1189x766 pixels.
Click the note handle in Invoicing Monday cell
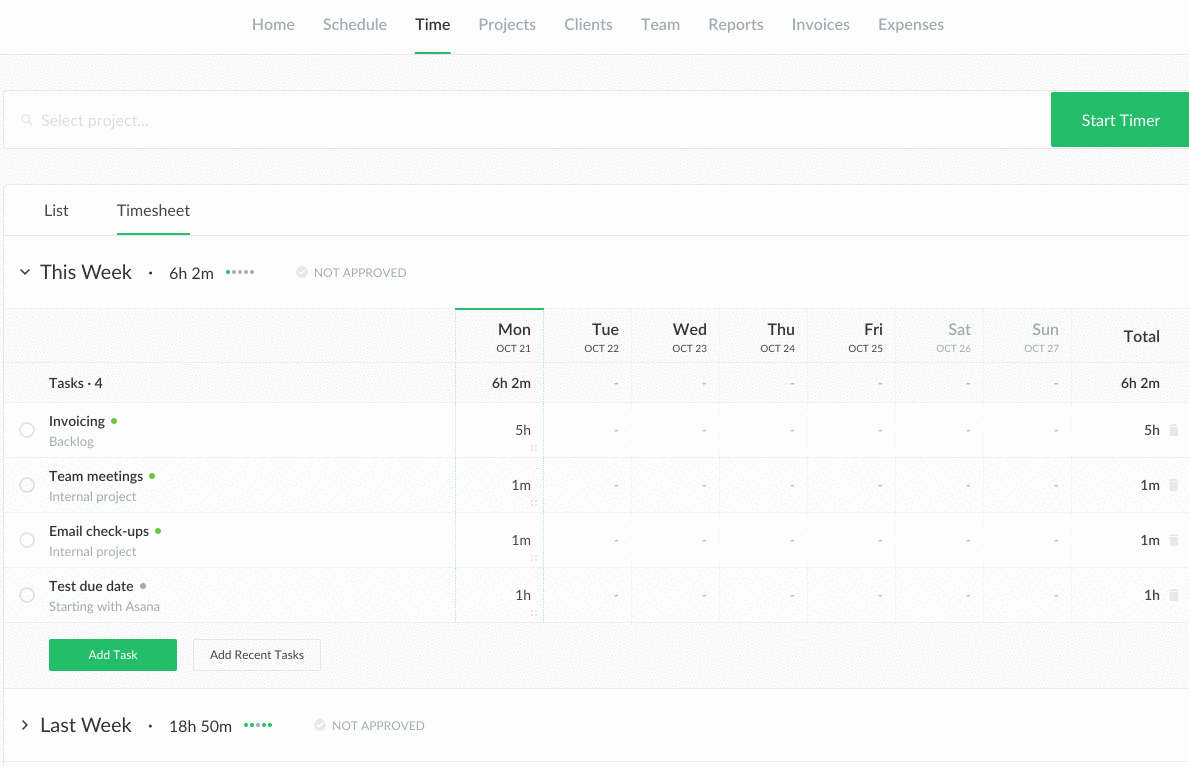point(534,448)
